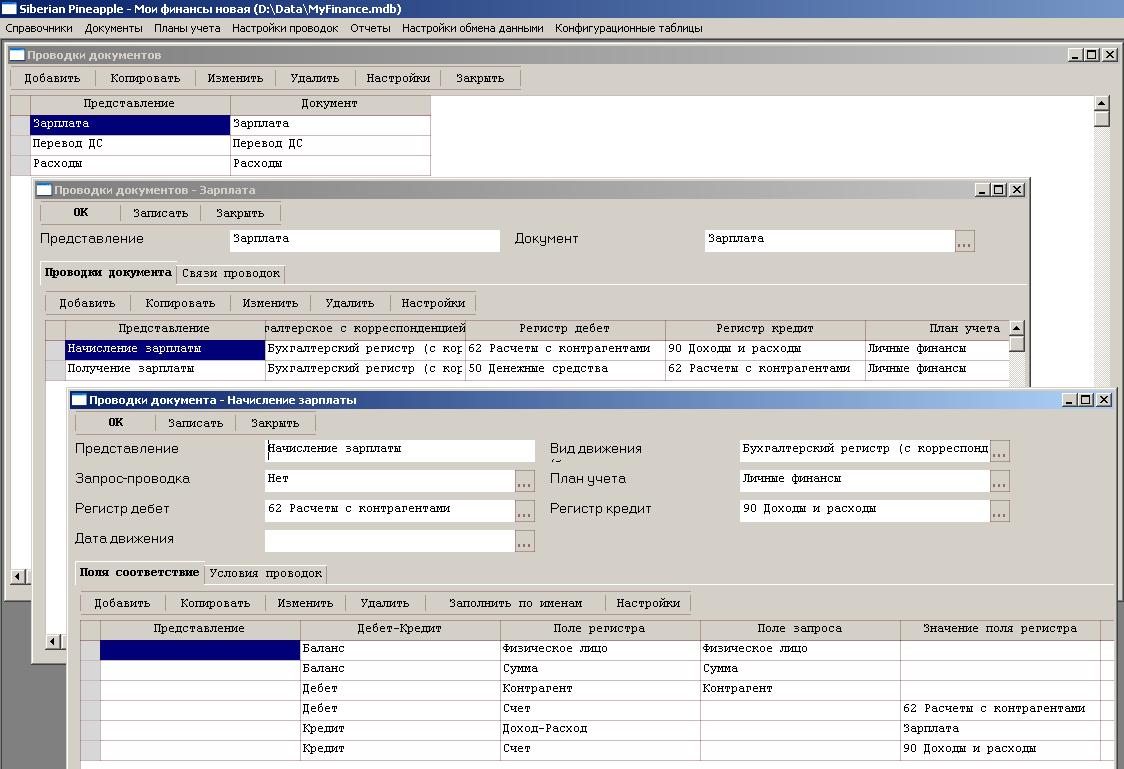Click Настройки in Проводки документа tab toolbar
Viewport: 1124px width, 769px height.
click(433, 303)
